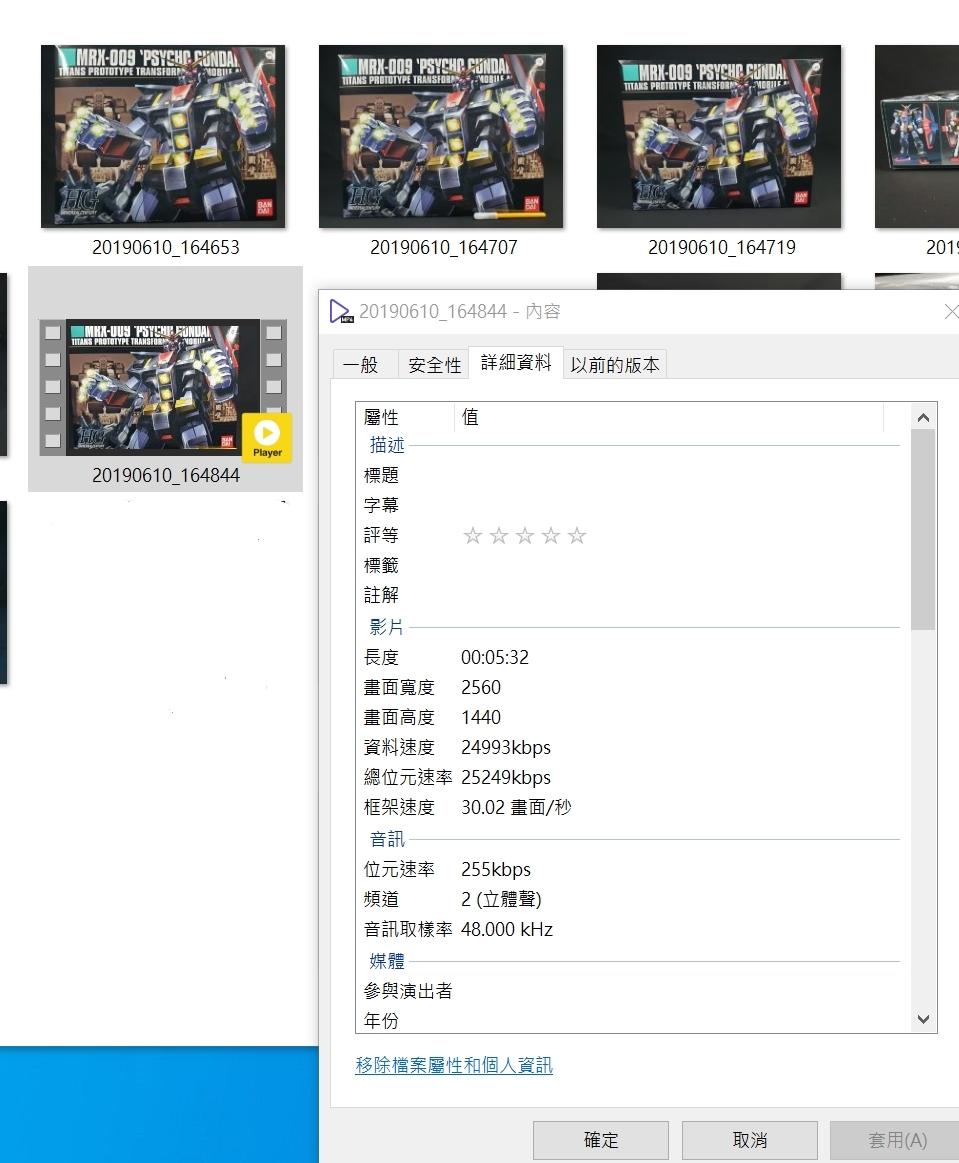Select thumbnail 20190610_164653
This screenshot has height=1163, width=959.
pos(163,137)
